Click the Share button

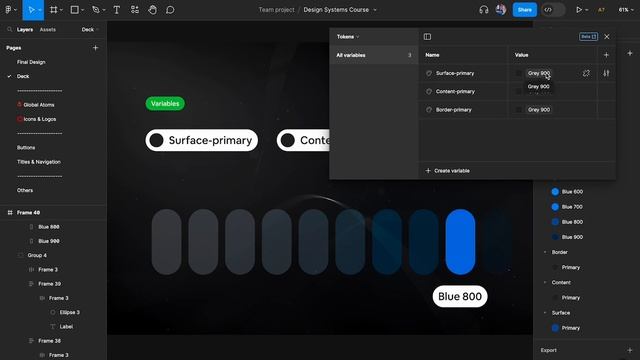[x=524, y=10]
